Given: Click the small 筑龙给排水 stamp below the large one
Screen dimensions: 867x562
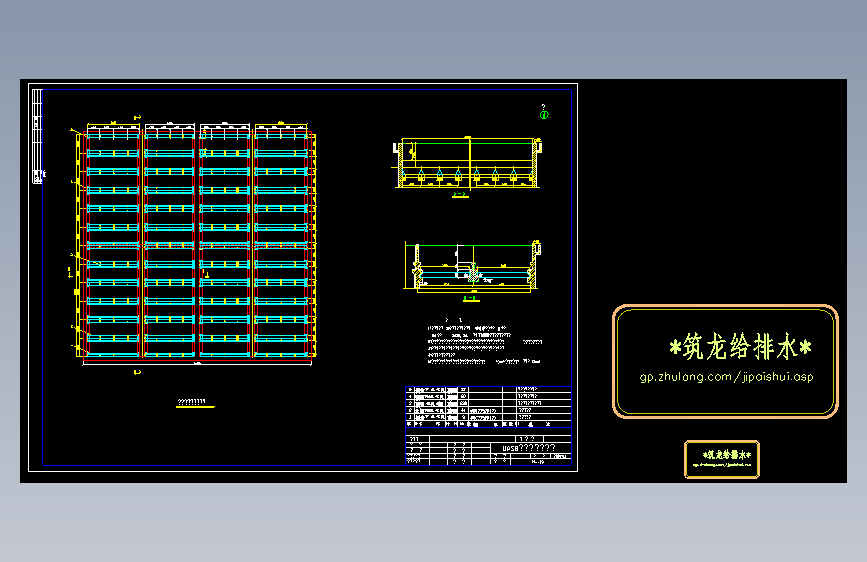Looking at the screenshot, I should 722,459.
